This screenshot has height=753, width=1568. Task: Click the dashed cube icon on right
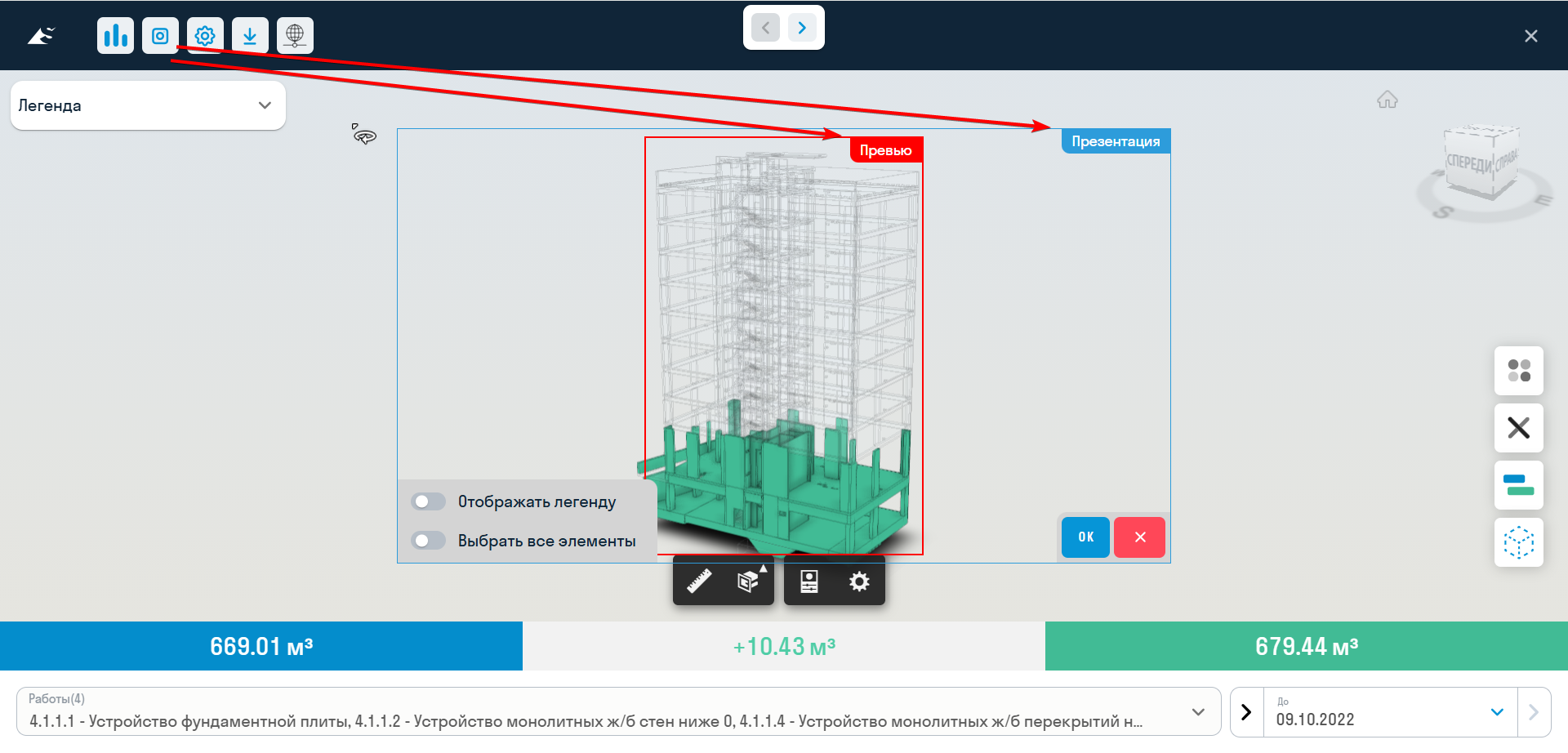(1519, 542)
